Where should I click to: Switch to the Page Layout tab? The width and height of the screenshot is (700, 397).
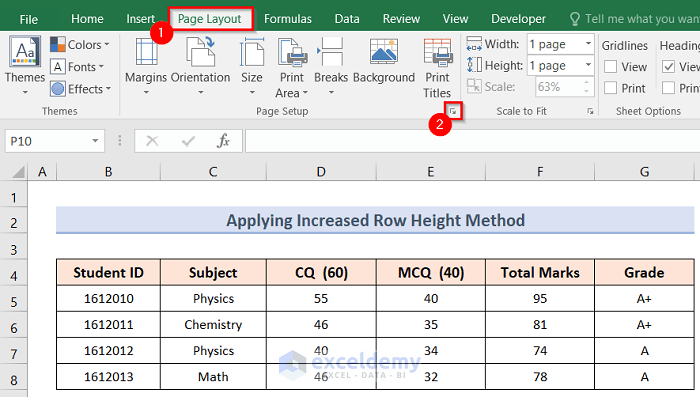[209, 19]
